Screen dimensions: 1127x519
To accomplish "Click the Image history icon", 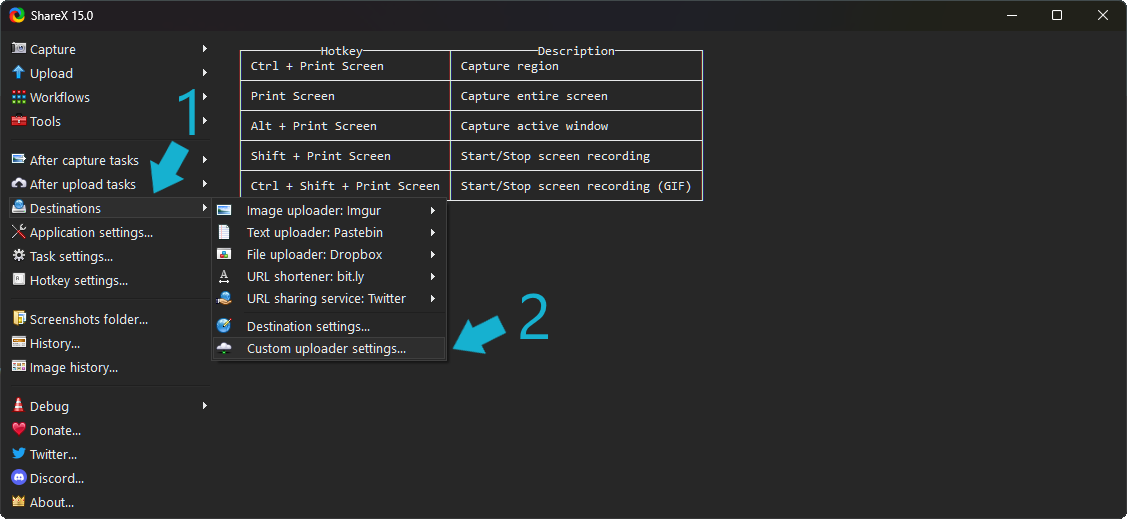I will pos(19,367).
